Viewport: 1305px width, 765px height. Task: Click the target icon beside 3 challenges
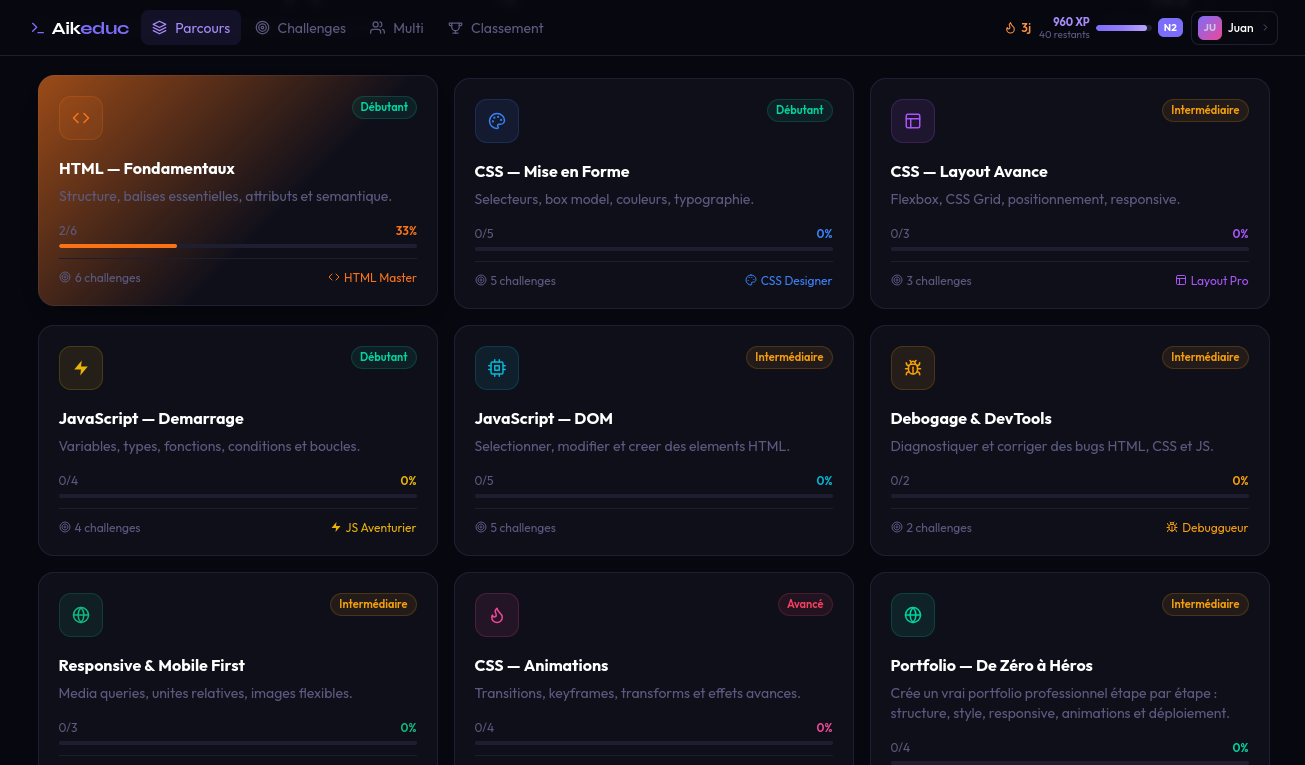click(897, 281)
